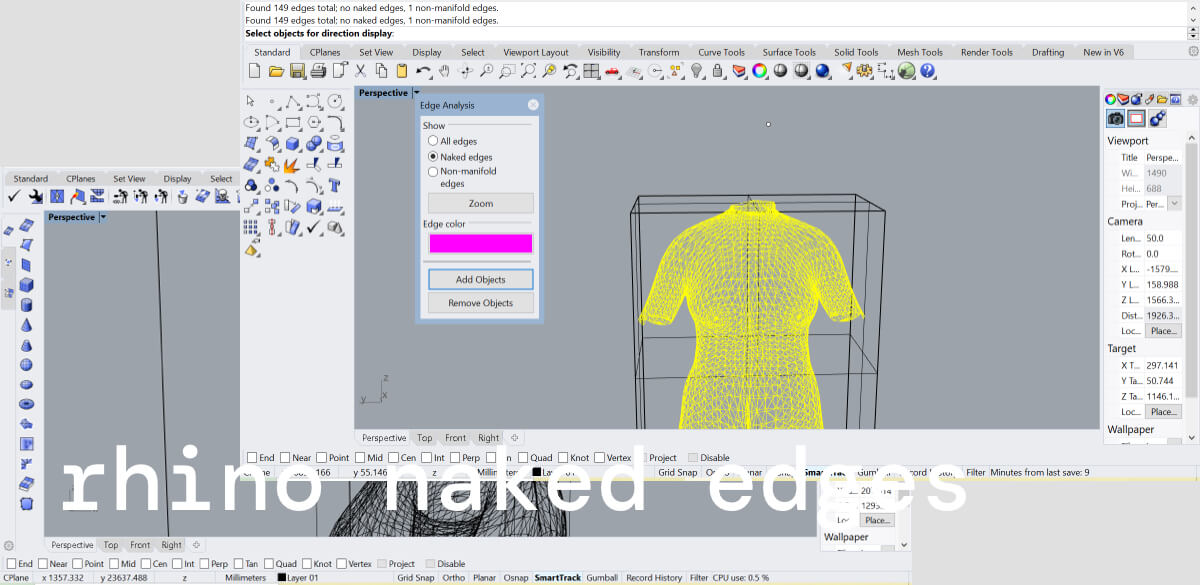Click the Help question mark icon
Image resolution: width=1200 pixels, height=585 pixels.
click(x=928, y=71)
